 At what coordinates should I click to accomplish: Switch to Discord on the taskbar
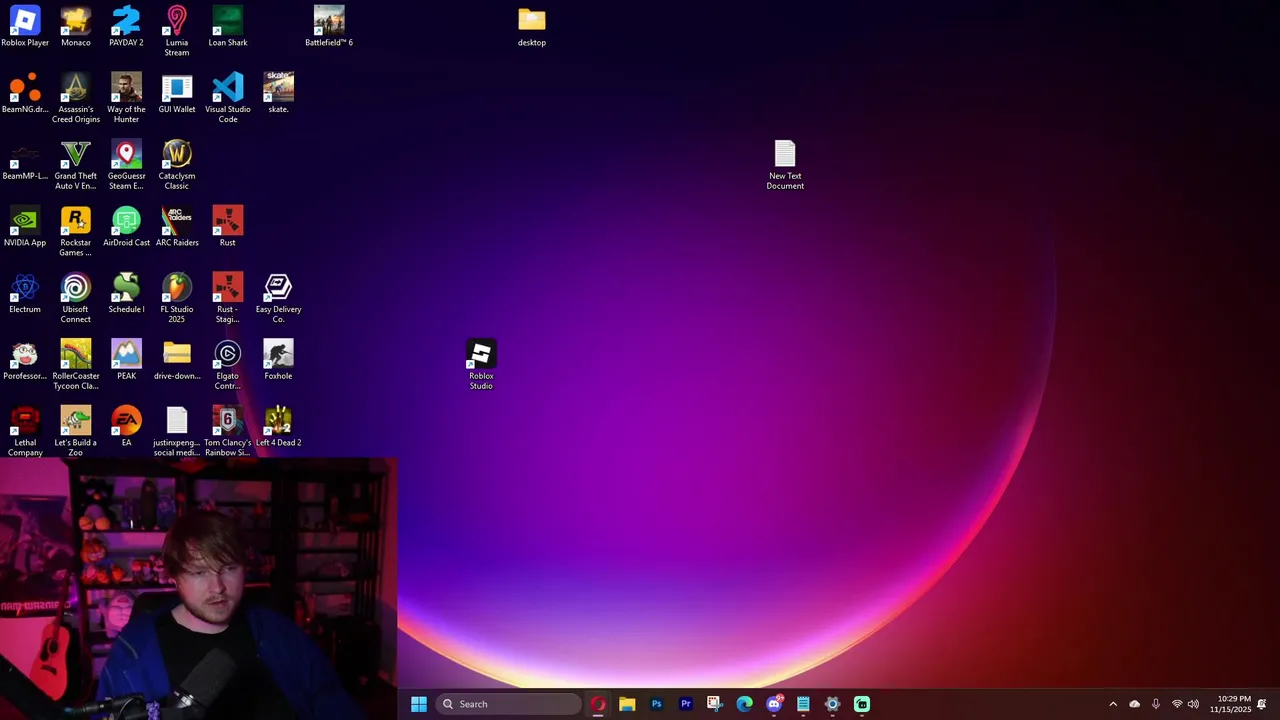[x=774, y=704]
